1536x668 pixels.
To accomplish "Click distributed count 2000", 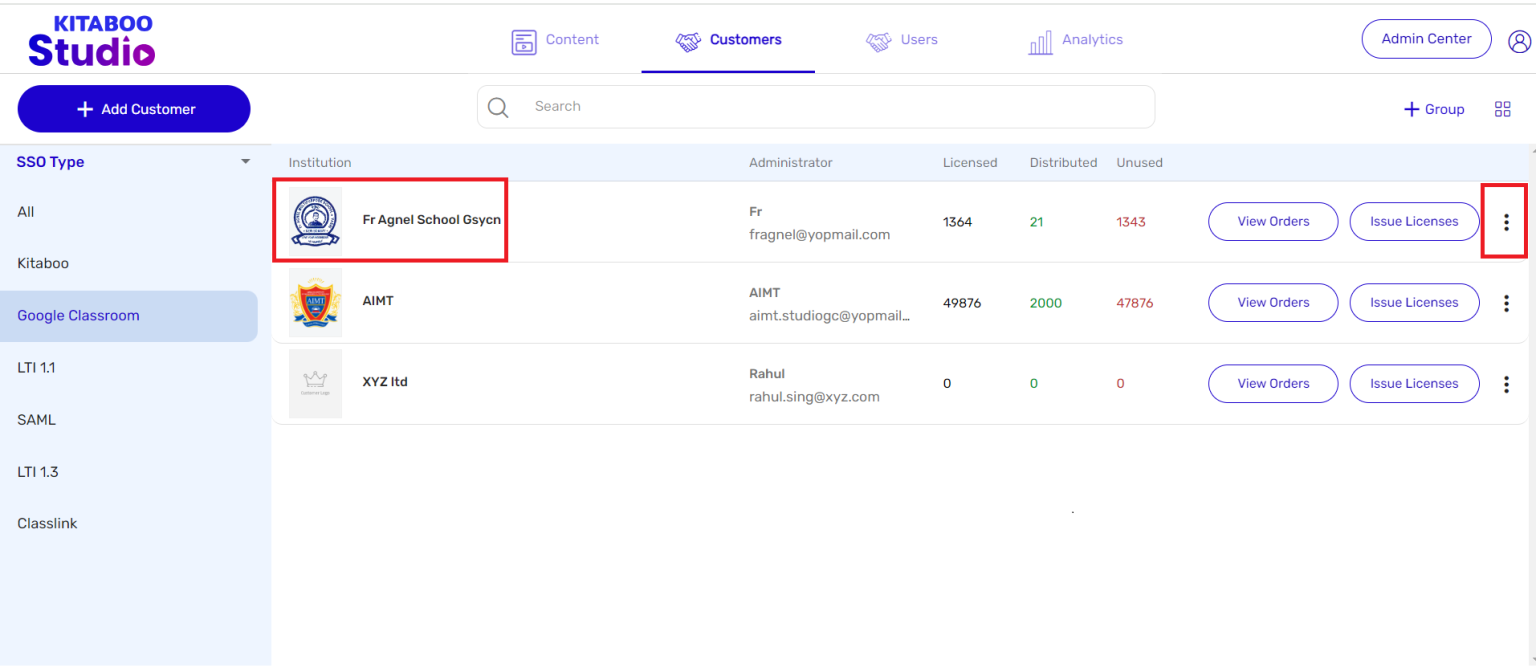I will pos(1046,303).
